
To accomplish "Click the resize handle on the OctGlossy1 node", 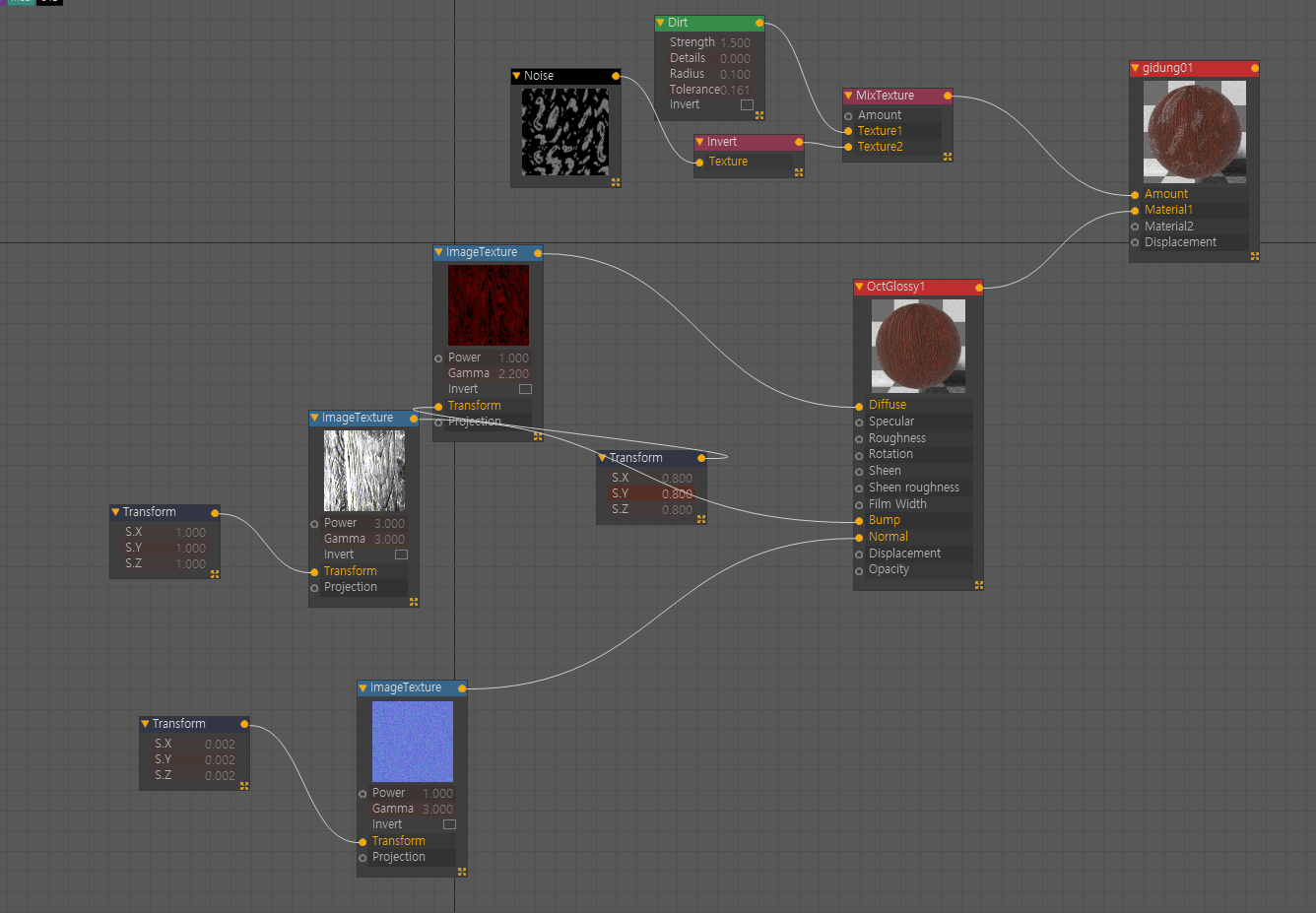I will pos(978,585).
